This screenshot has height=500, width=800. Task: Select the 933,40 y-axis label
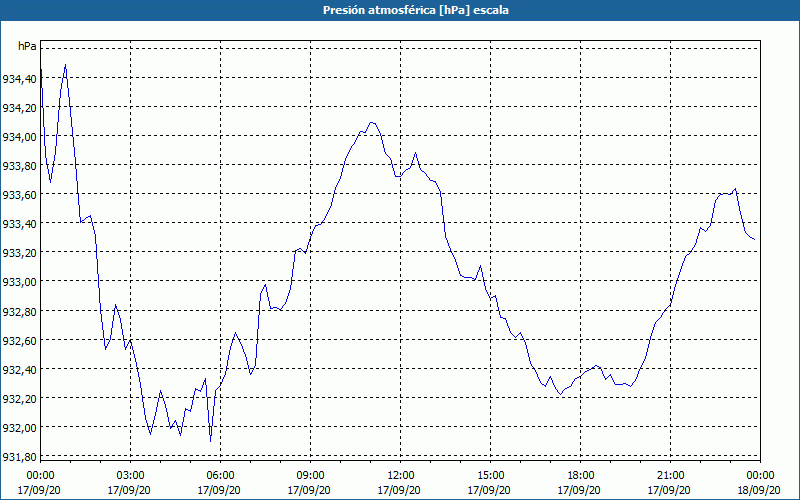click(x=19, y=224)
